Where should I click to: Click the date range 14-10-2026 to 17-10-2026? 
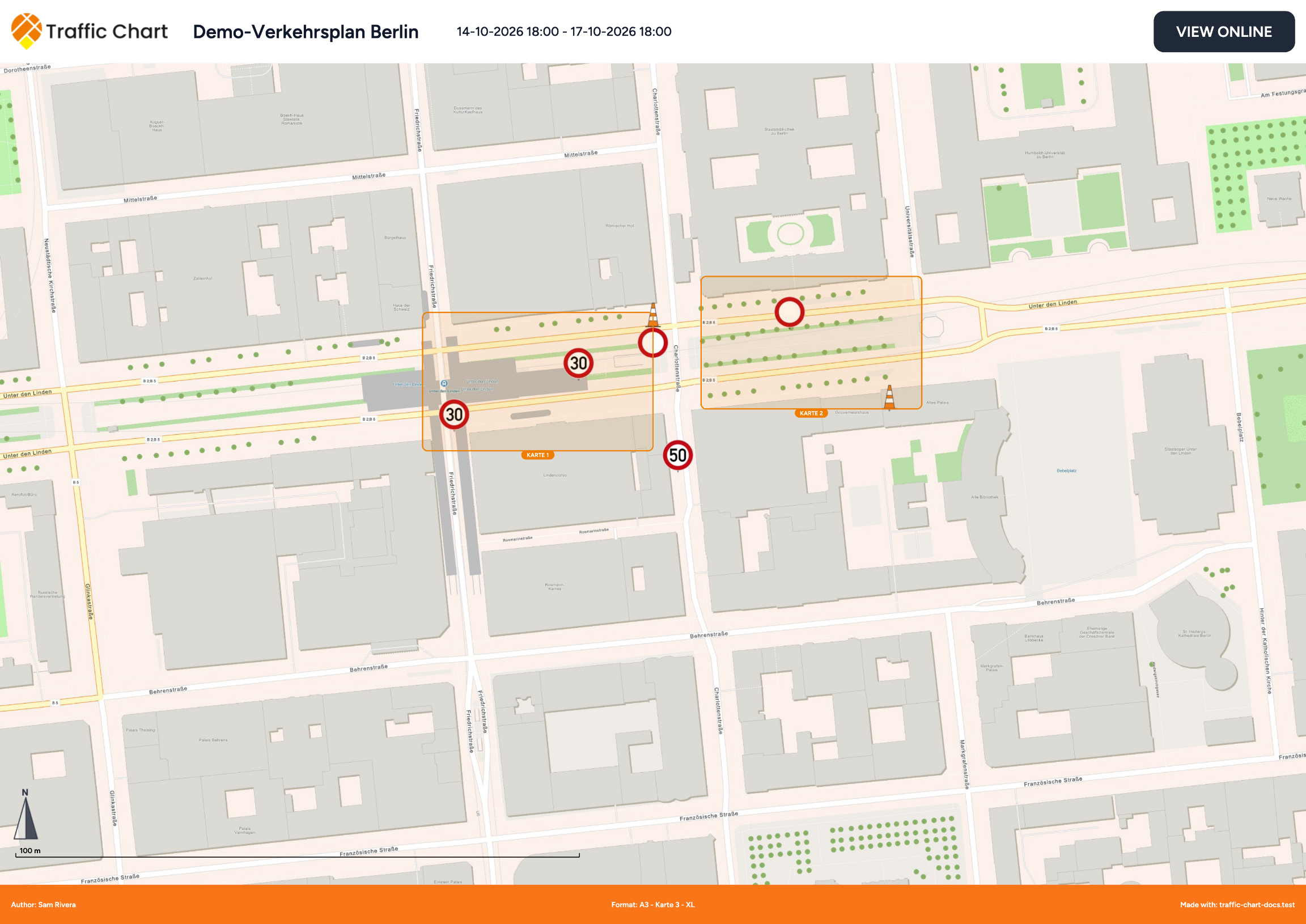563,32
